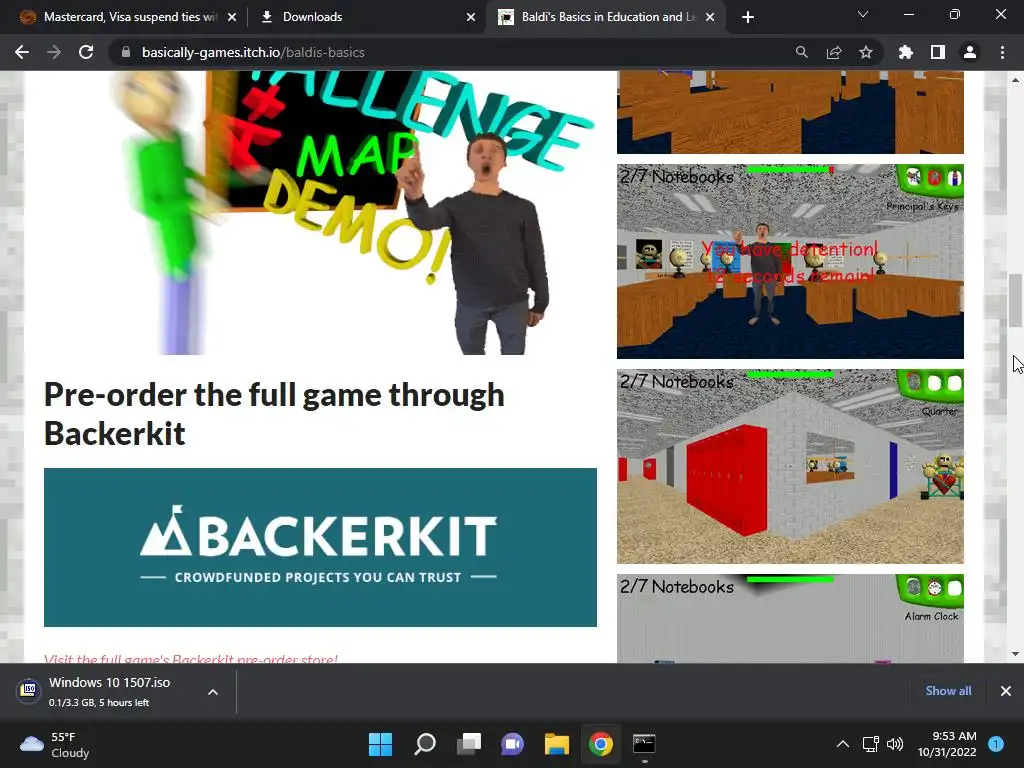Viewport: 1024px width, 768px height.
Task: Bookmark this page with the star icon
Action: [x=865, y=52]
